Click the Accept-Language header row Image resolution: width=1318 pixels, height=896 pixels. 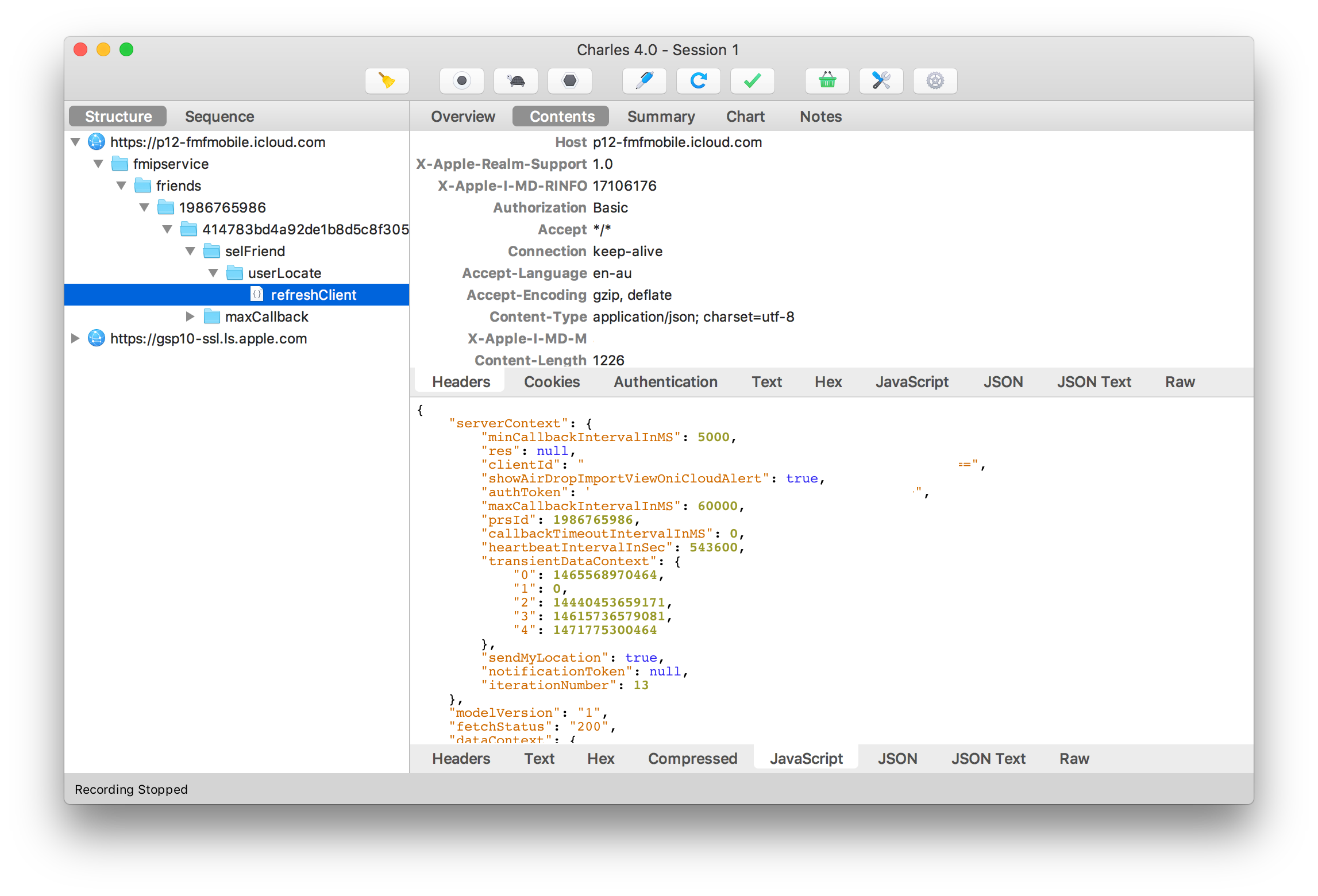(x=832, y=273)
